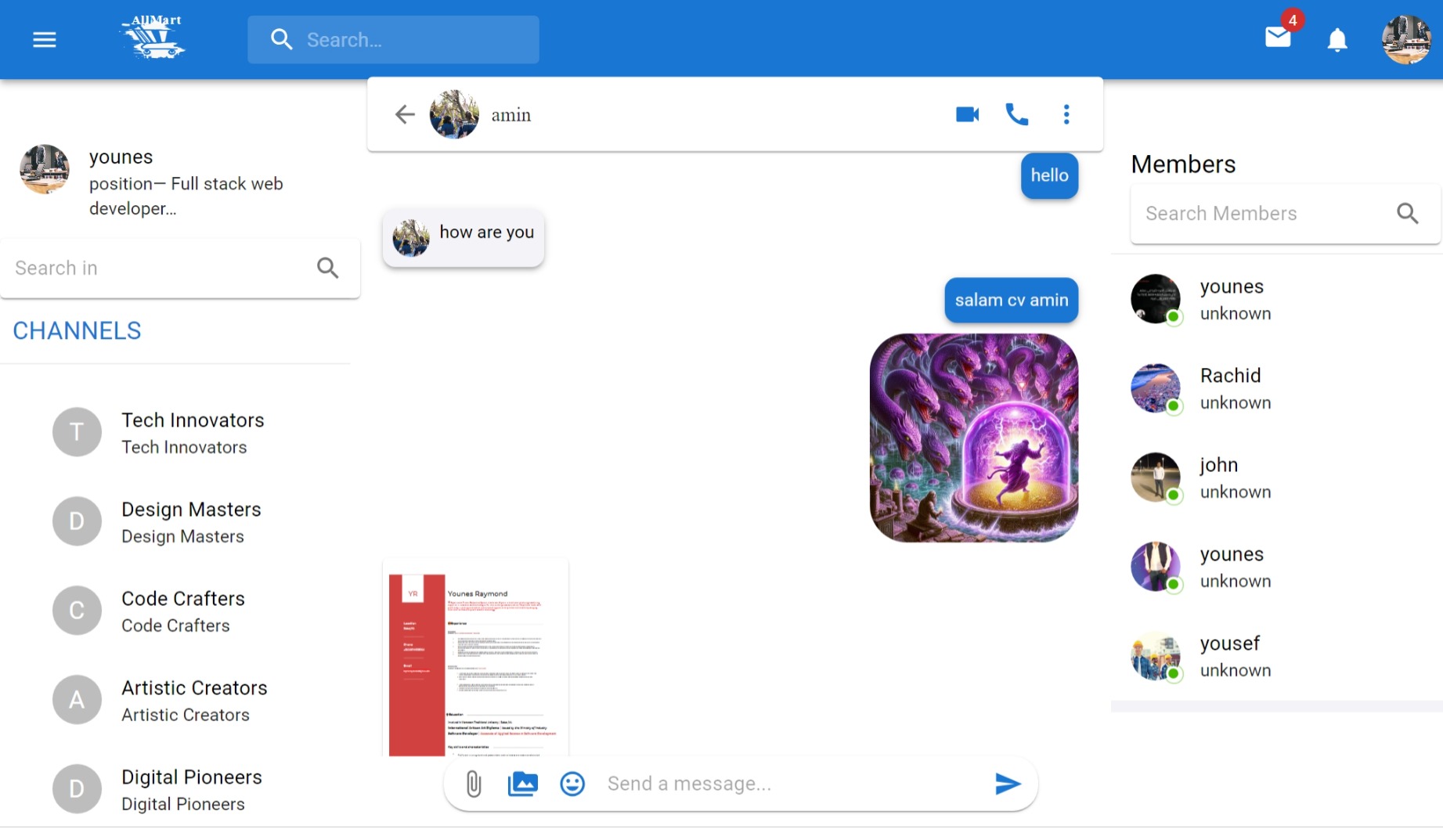
Task: Open the chat more options menu
Action: tap(1066, 114)
